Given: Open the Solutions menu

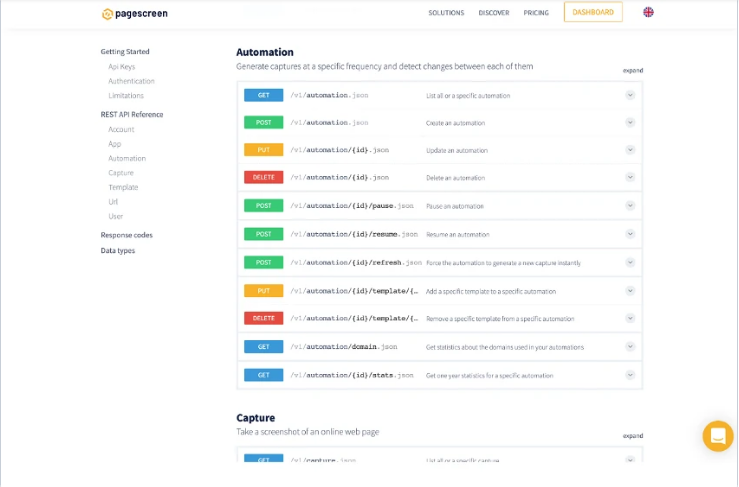Looking at the screenshot, I should (x=446, y=13).
